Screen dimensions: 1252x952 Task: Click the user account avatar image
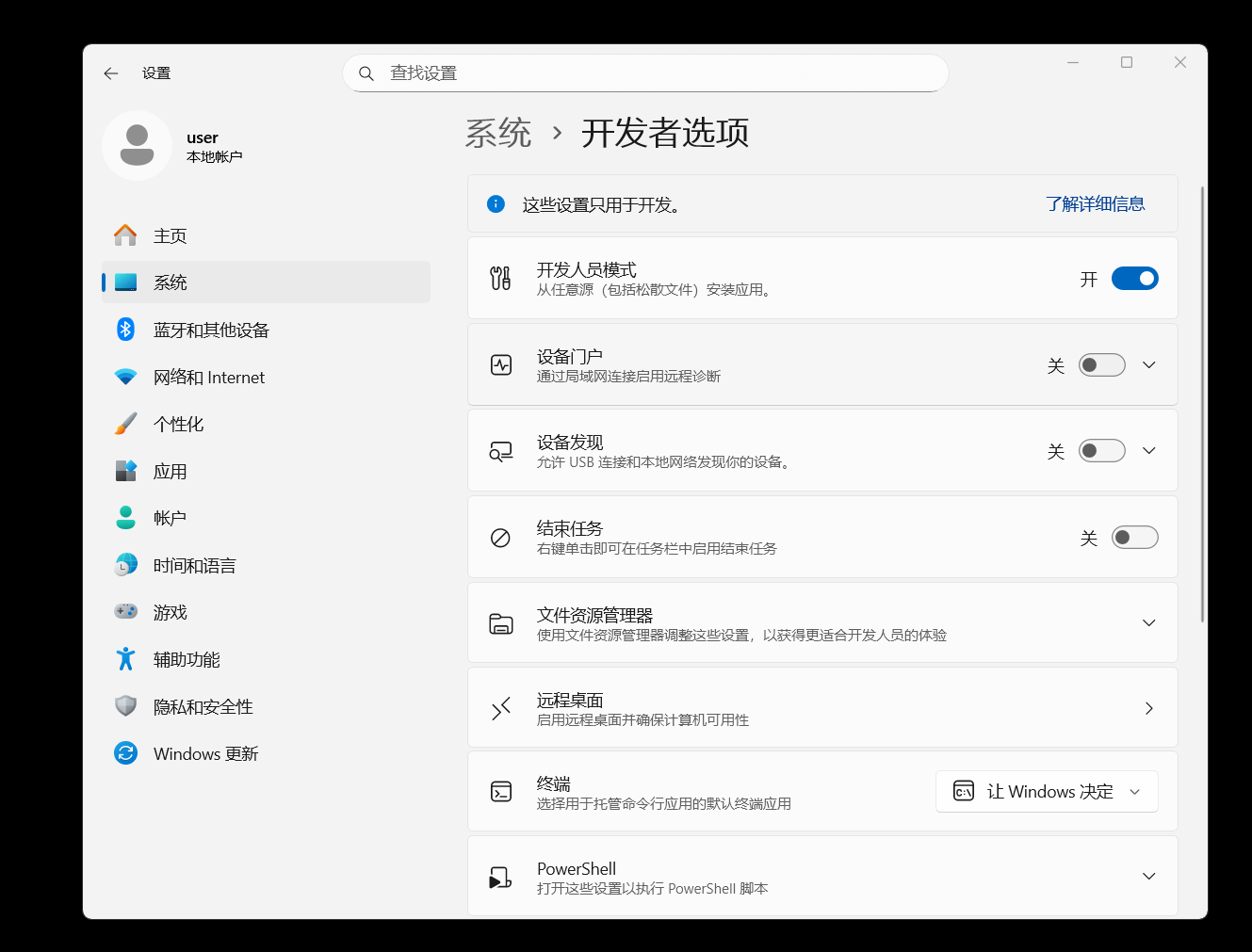(x=137, y=145)
